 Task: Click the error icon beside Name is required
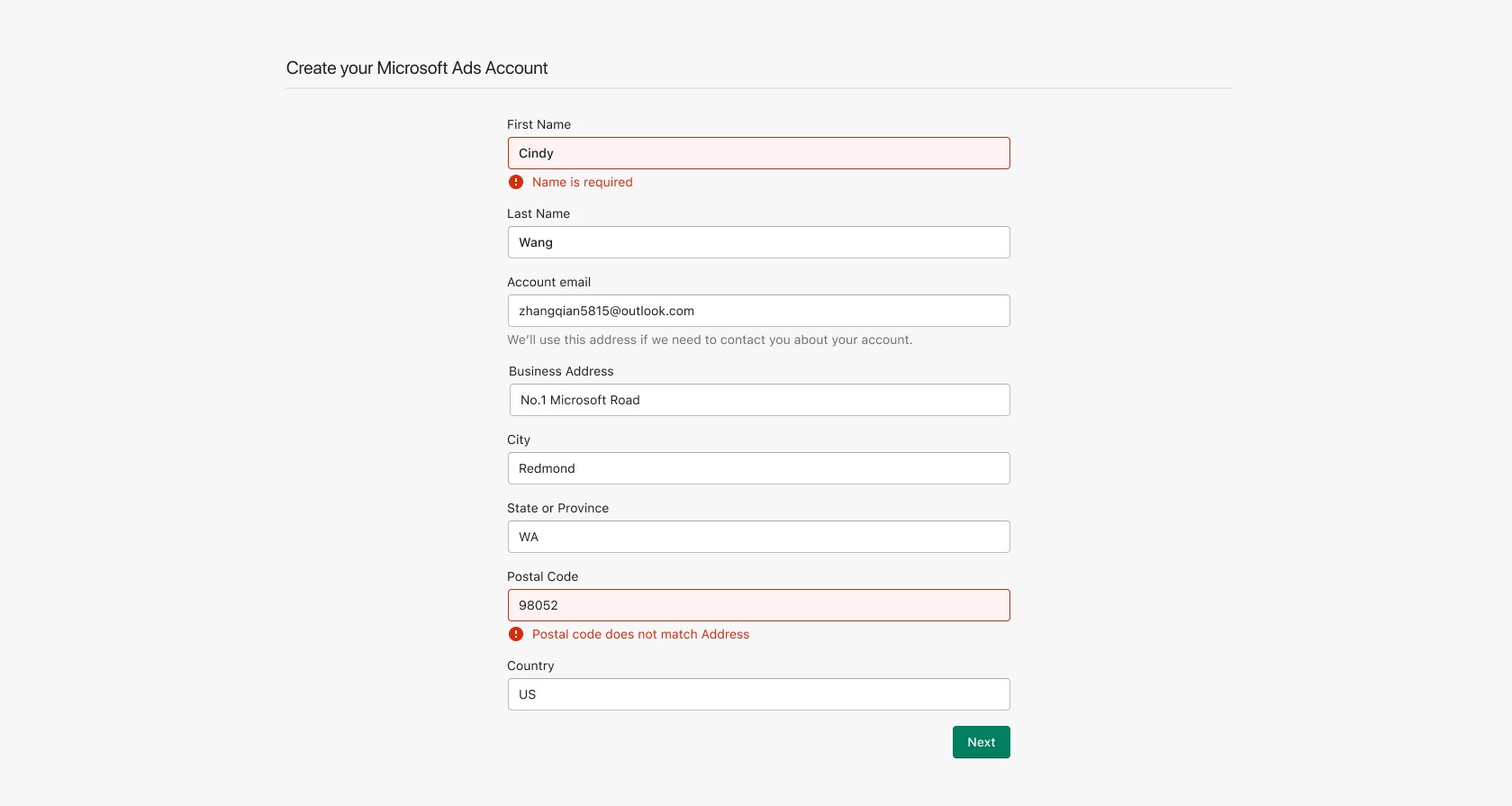point(516,182)
